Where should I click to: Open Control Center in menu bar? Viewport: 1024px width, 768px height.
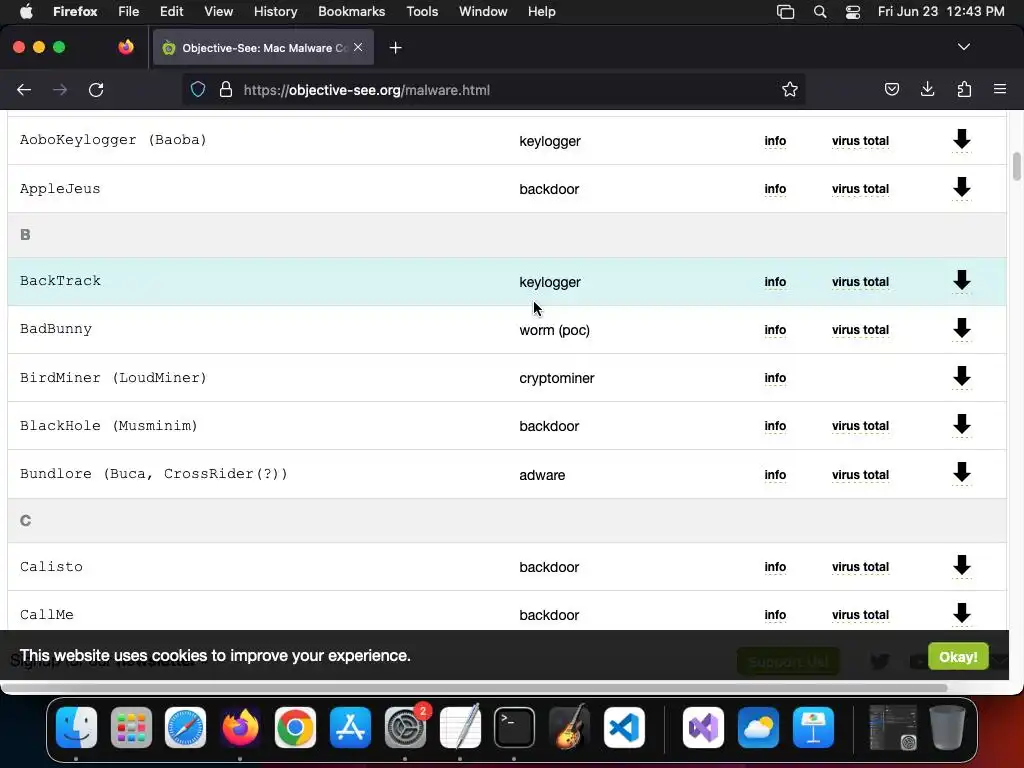coord(852,12)
